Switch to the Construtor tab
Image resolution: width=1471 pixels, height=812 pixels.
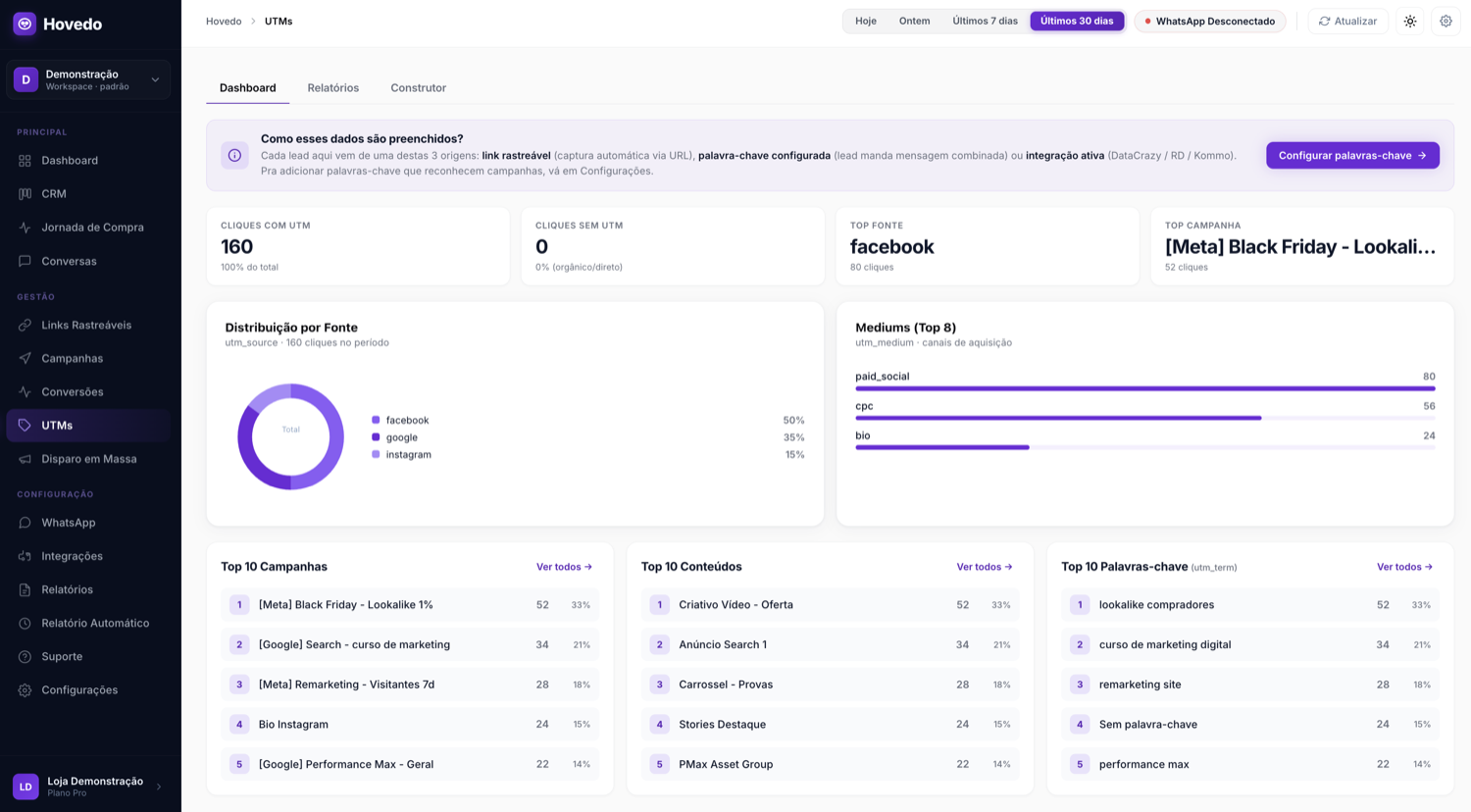[x=419, y=87]
